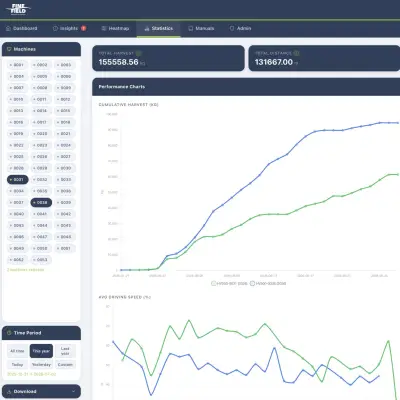Click the Time Period clock icon
This screenshot has height=400, width=400.
[9, 333]
